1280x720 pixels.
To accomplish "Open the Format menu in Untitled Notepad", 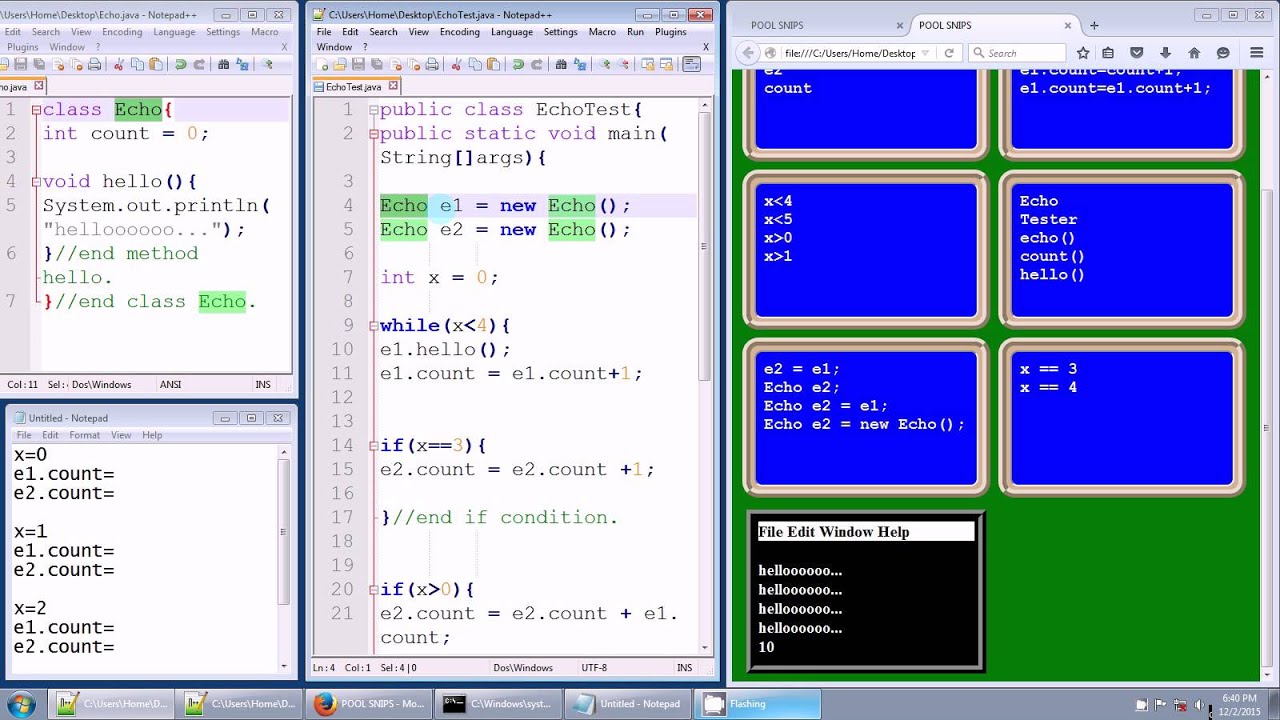I will [84, 435].
